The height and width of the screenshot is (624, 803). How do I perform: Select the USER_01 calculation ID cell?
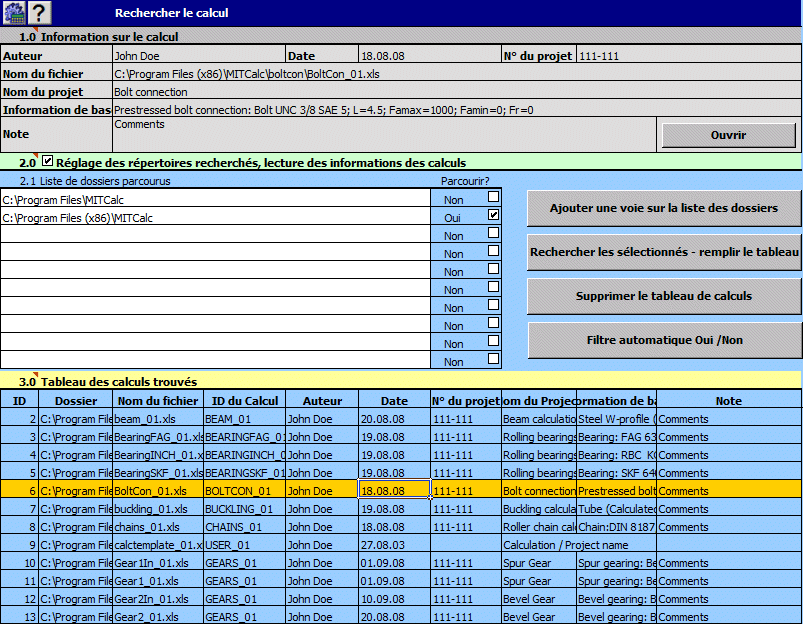click(x=245, y=545)
